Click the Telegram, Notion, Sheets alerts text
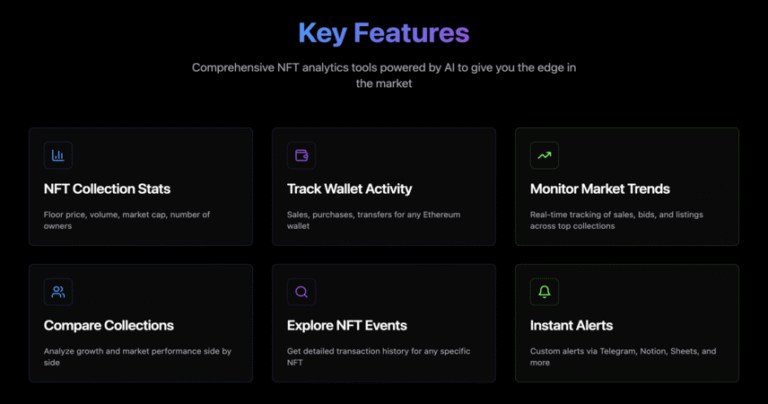 coord(623,357)
